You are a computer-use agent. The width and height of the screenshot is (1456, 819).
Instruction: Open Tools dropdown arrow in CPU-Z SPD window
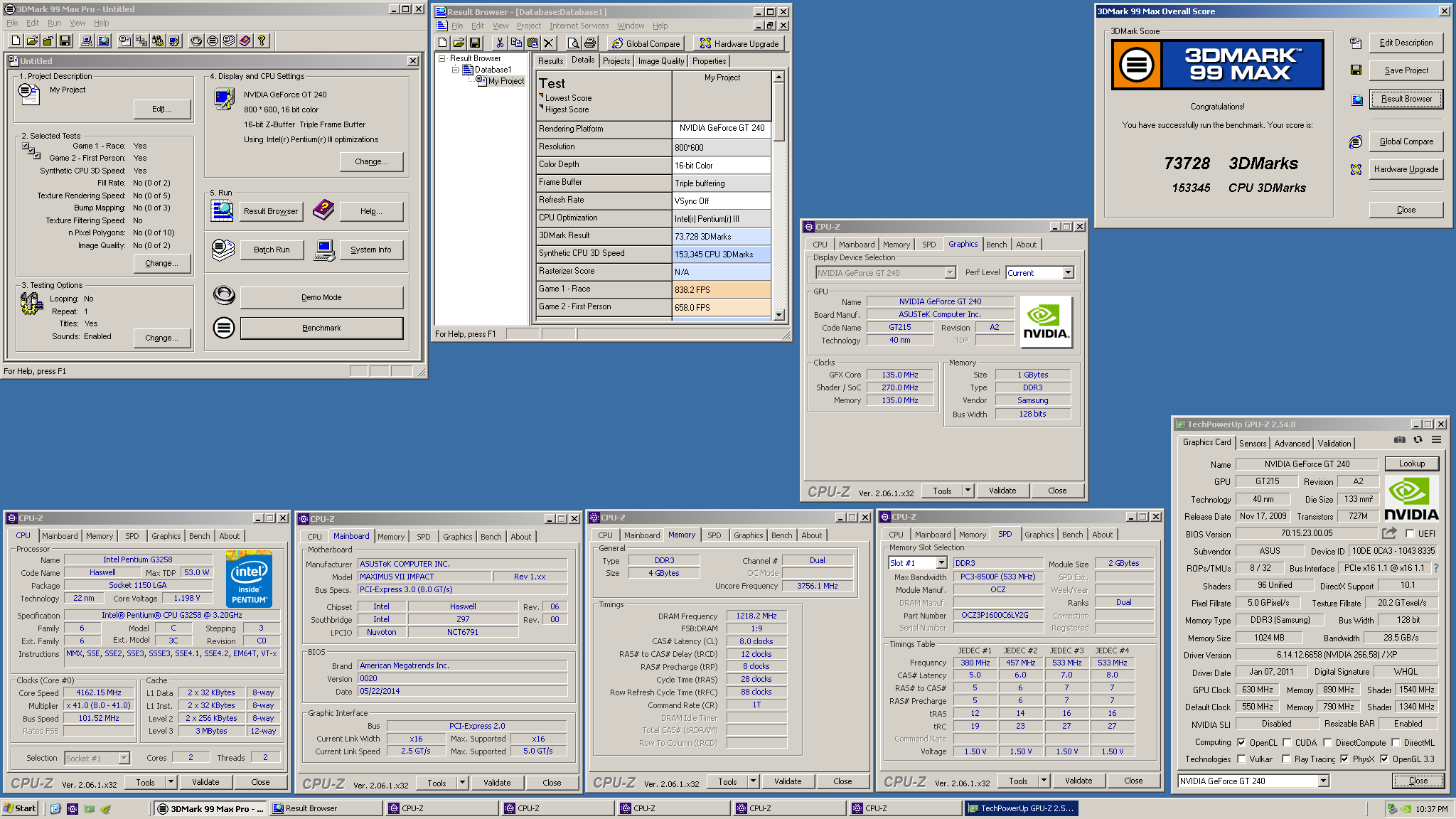1044,781
